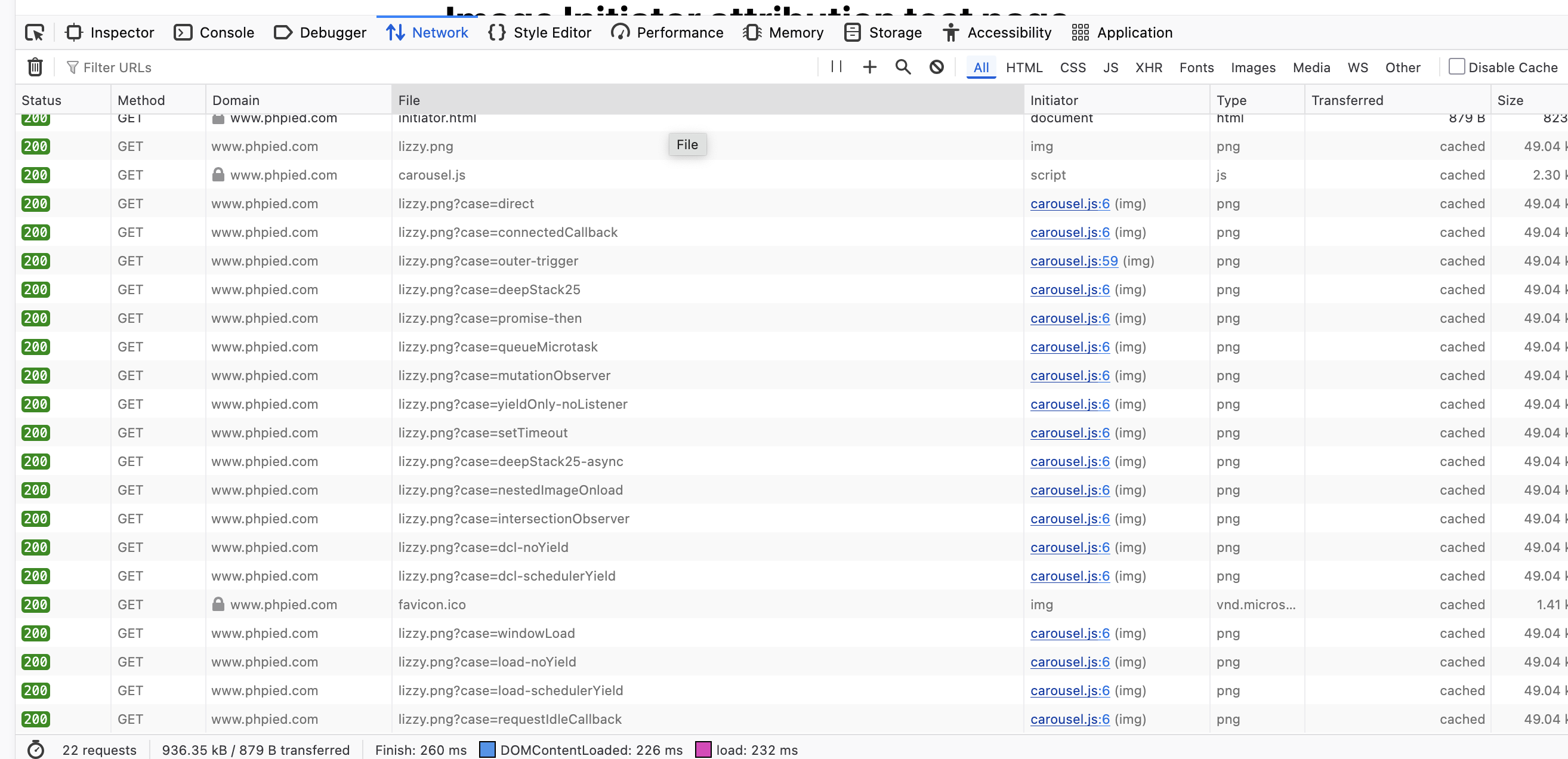Filter requests by XHR
Image resolution: width=1568 pixels, height=759 pixels.
click(1149, 67)
